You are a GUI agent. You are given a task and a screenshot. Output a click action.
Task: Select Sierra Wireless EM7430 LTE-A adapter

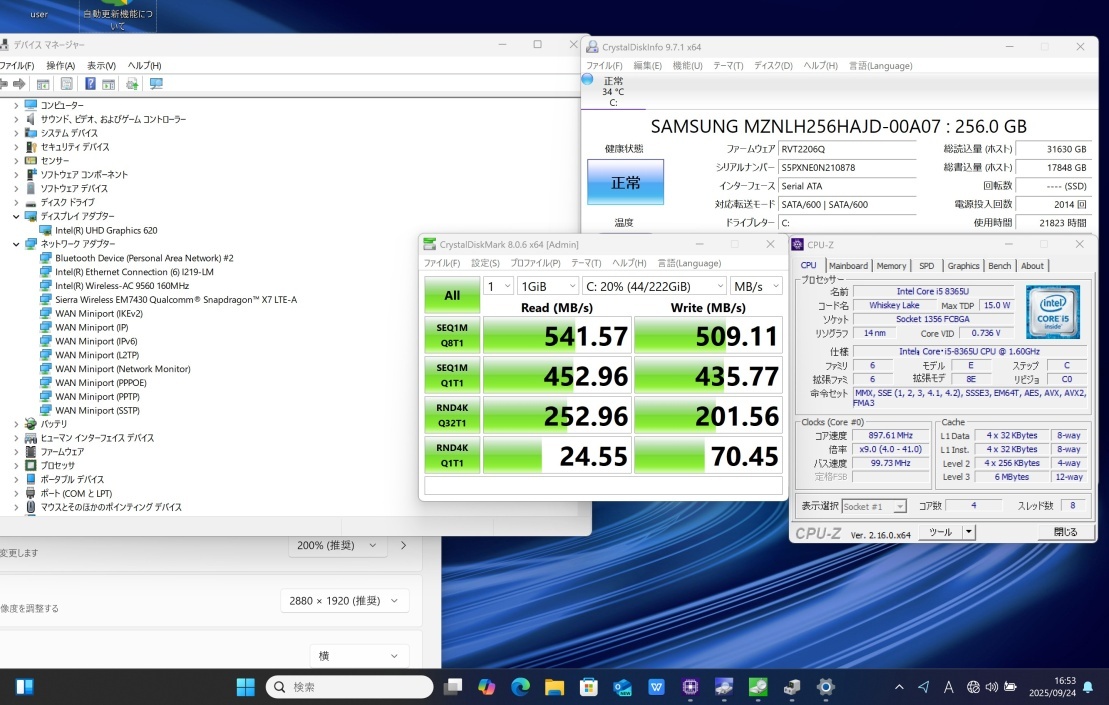[x=176, y=300]
